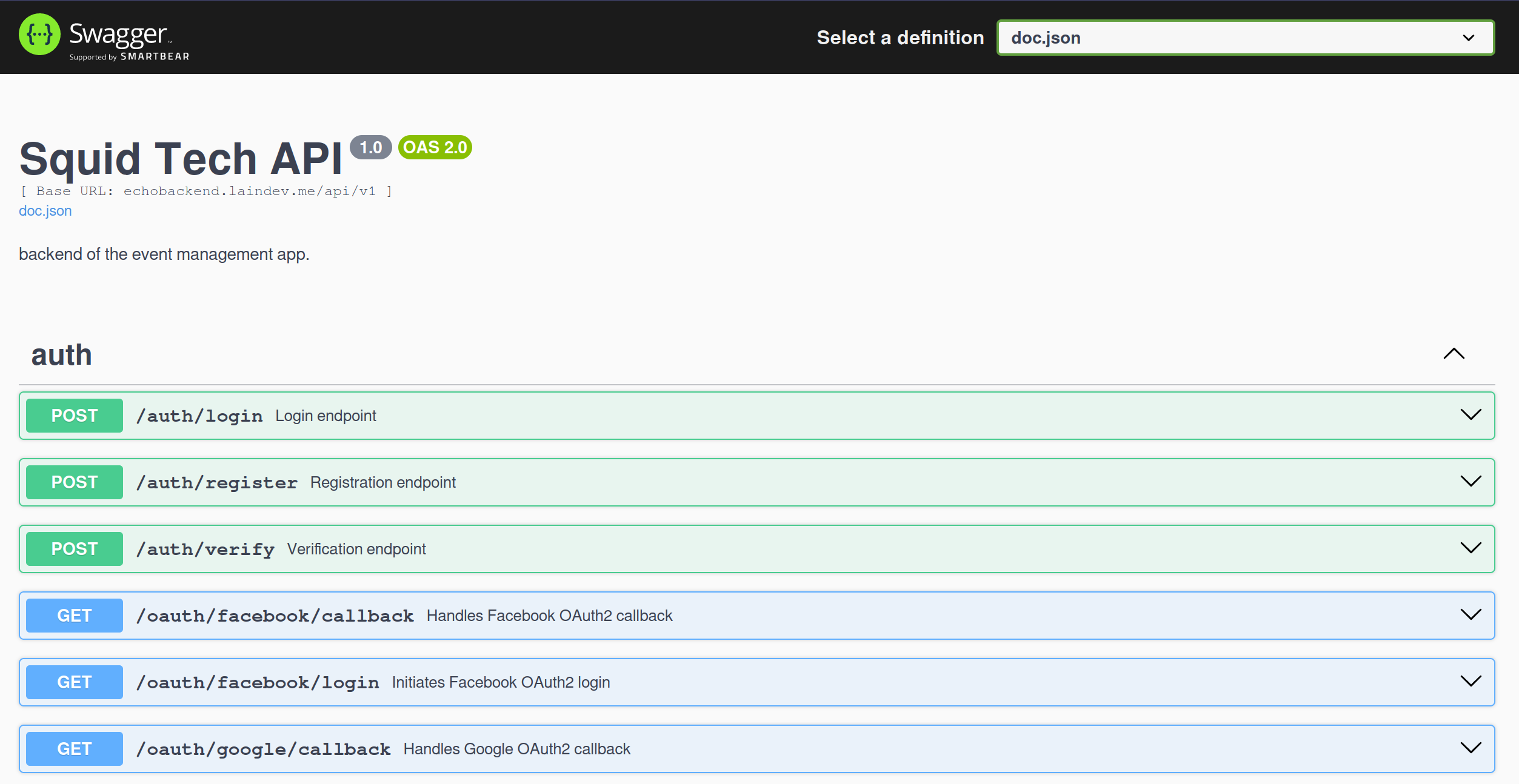
Task: Expand the /auth/register chevron arrow
Action: (1471, 482)
